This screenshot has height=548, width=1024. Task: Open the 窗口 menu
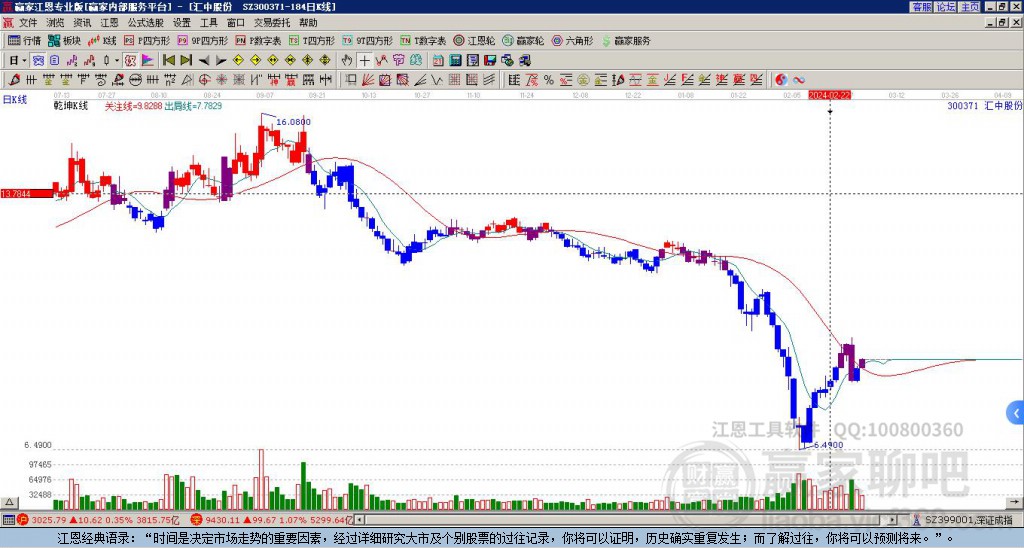(236, 23)
